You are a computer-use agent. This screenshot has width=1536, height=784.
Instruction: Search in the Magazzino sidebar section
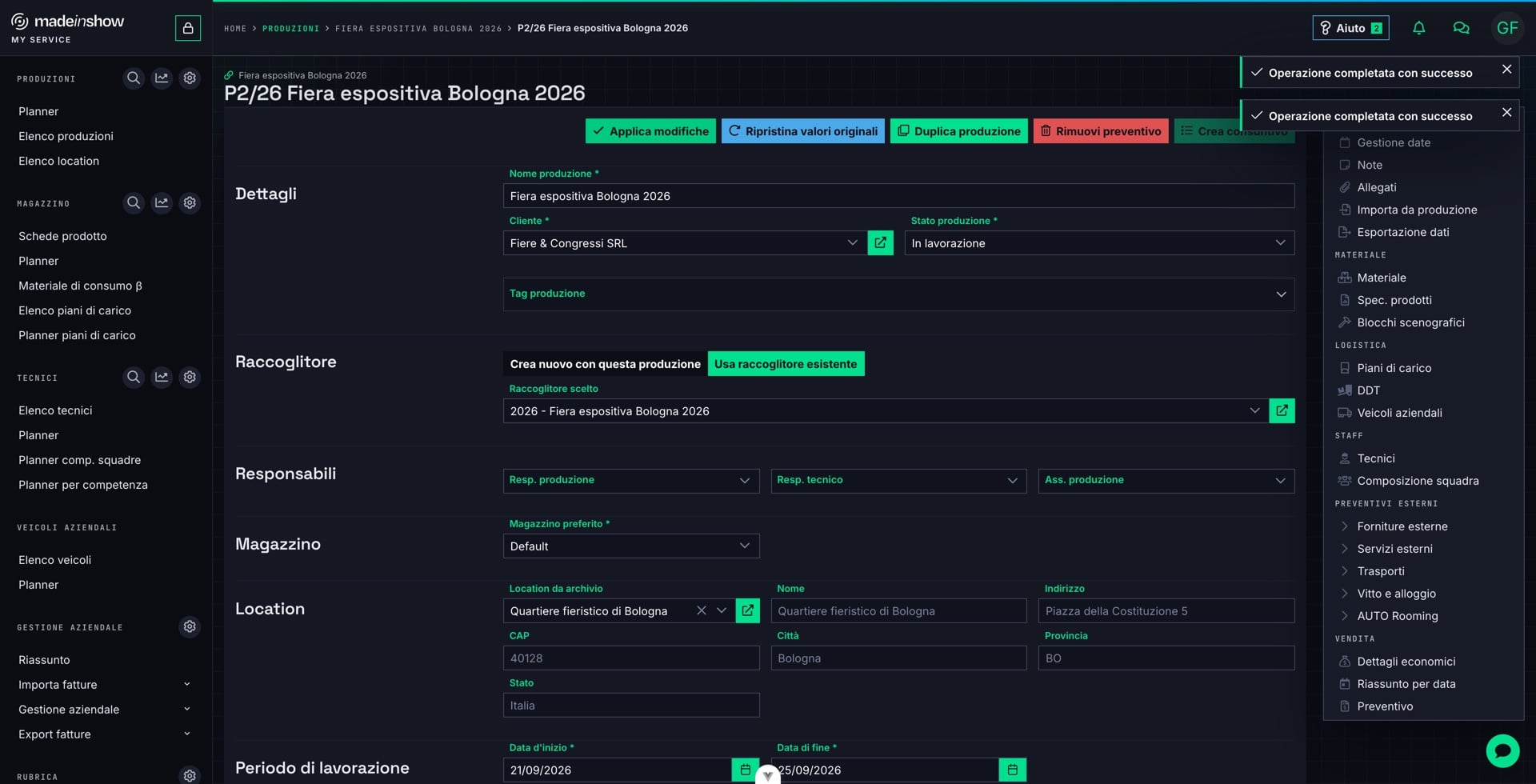tap(134, 203)
